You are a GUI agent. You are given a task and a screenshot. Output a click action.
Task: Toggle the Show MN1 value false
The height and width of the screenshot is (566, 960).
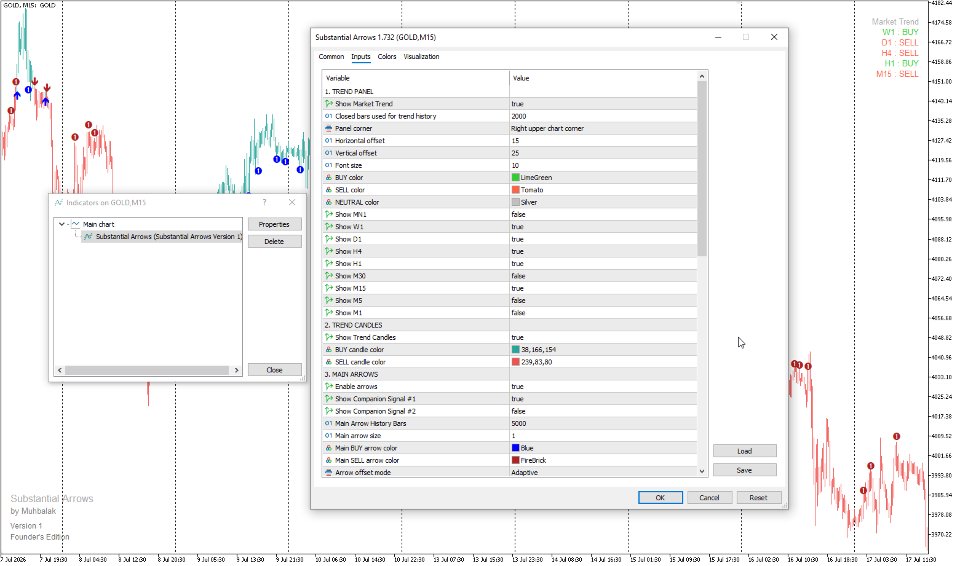[603, 214]
